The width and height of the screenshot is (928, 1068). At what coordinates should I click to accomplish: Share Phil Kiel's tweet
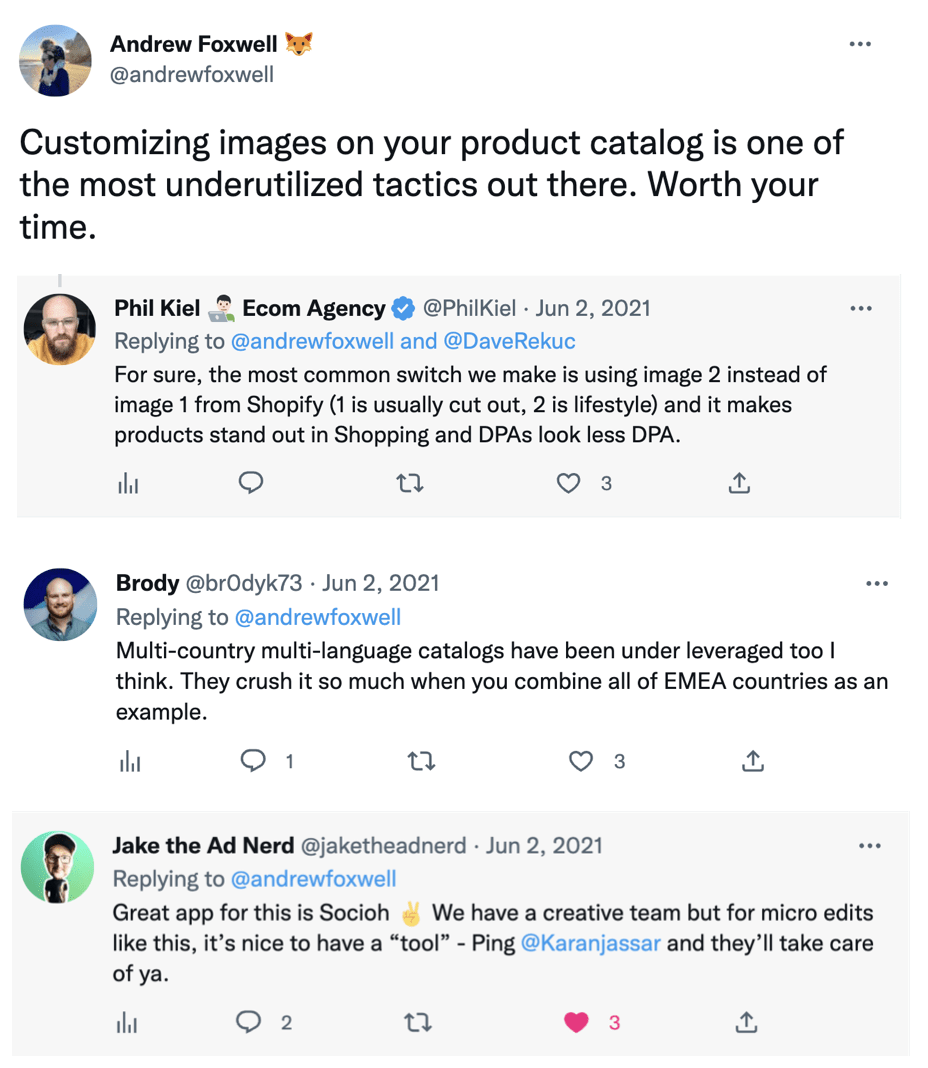[738, 484]
